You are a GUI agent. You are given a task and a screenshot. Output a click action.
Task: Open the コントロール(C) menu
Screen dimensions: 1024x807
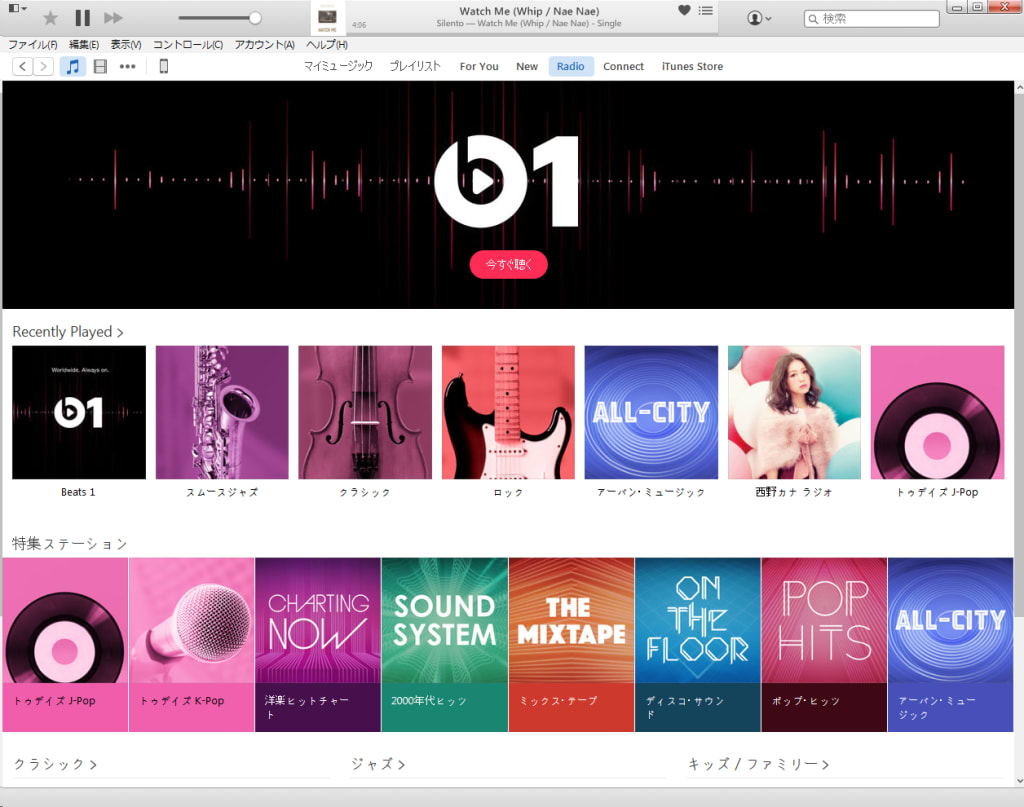(188, 44)
